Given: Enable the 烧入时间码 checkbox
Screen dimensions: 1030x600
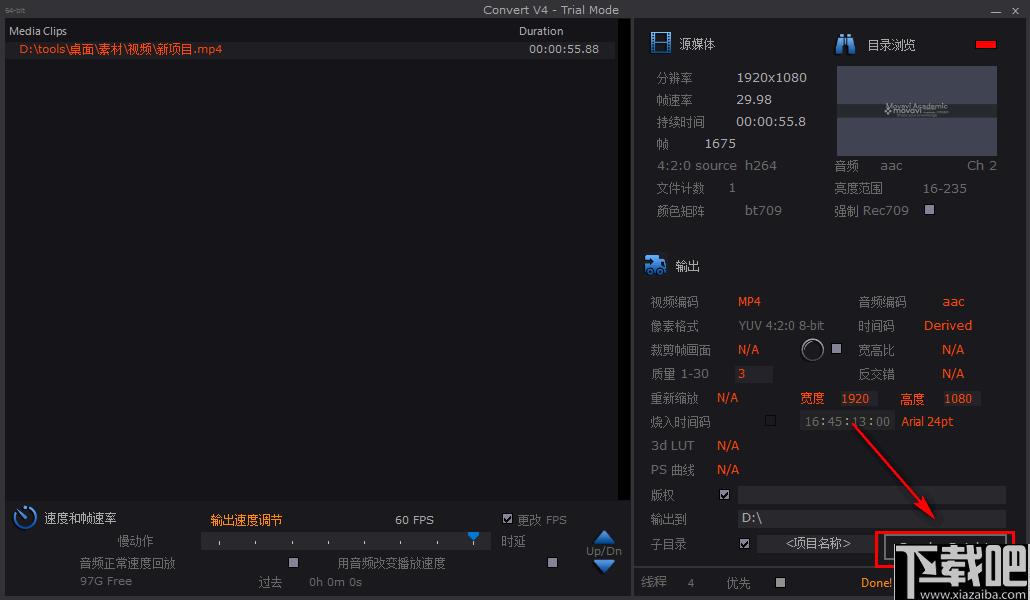Looking at the screenshot, I should point(771,421).
